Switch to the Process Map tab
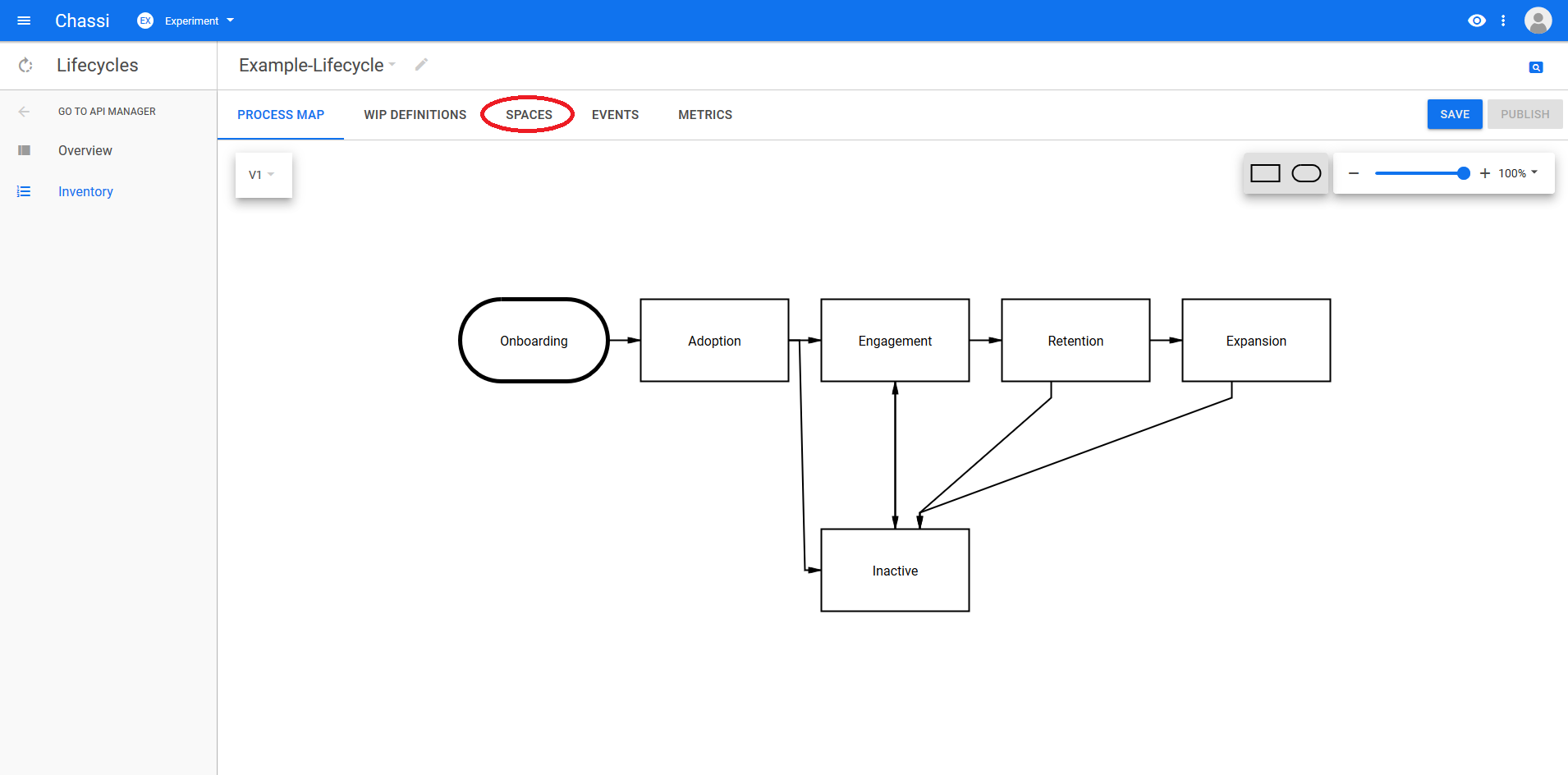The height and width of the screenshot is (775, 1568). click(281, 115)
